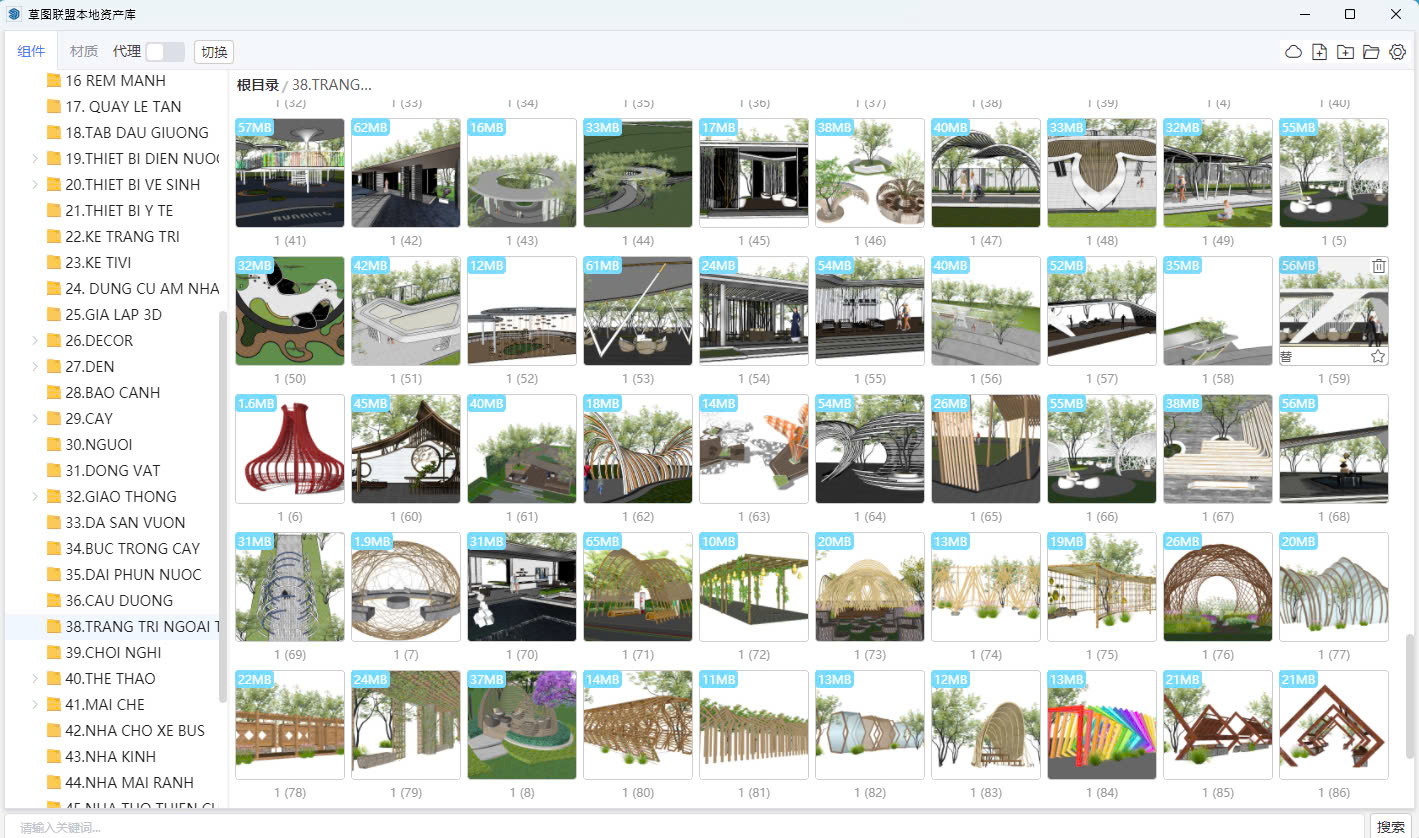Expand the 41.MAI CHE folder
1419x838 pixels.
36,704
